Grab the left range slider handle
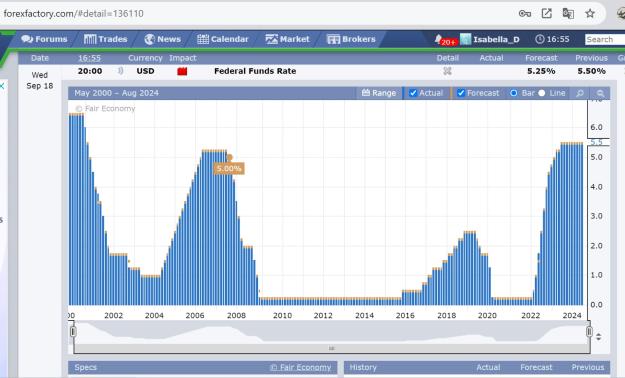The width and height of the screenshot is (625, 378). pos(73,332)
